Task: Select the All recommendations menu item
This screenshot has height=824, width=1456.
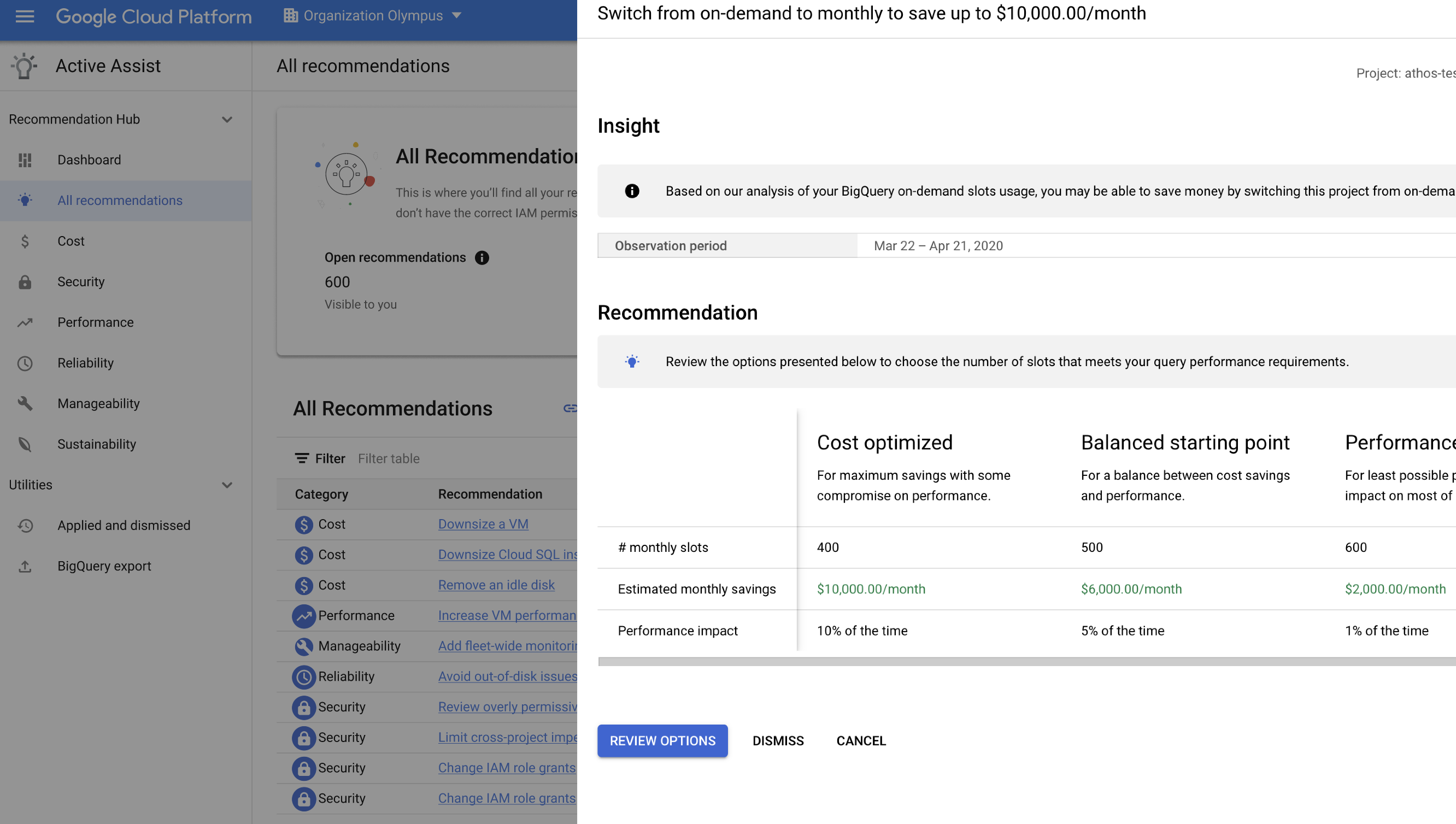Action: click(120, 200)
